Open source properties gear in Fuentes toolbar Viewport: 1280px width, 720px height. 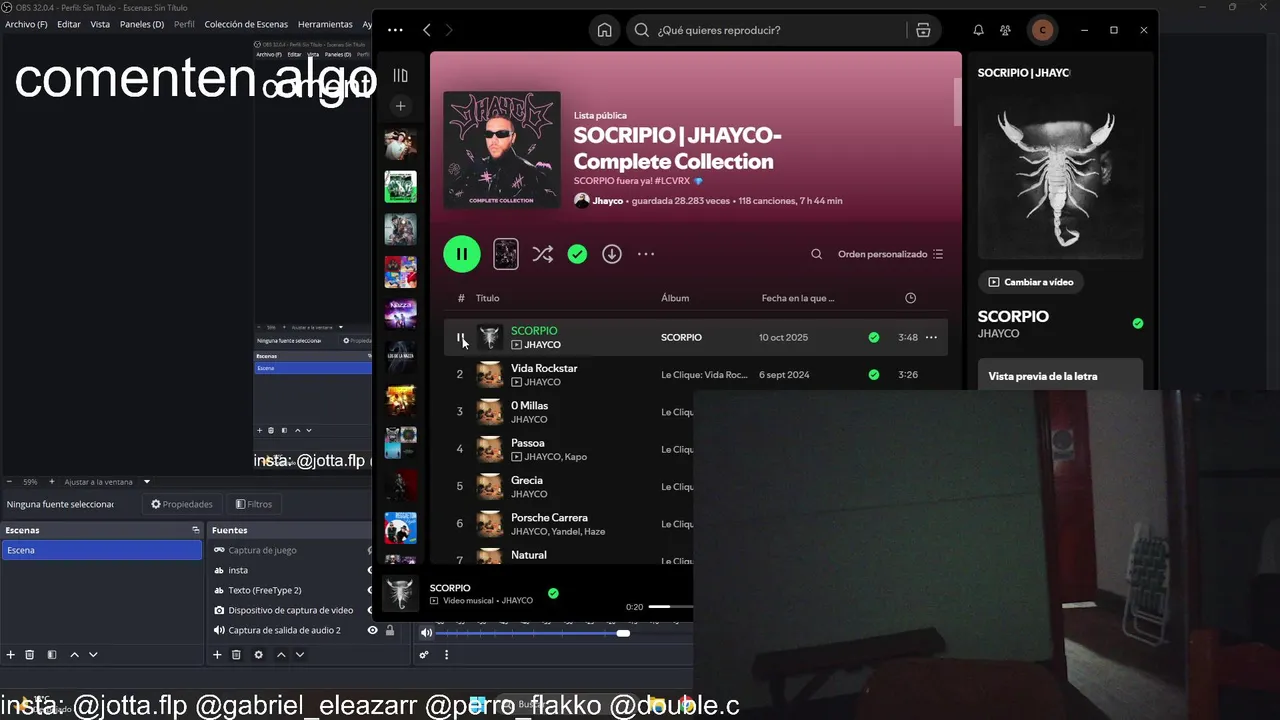point(258,654)
